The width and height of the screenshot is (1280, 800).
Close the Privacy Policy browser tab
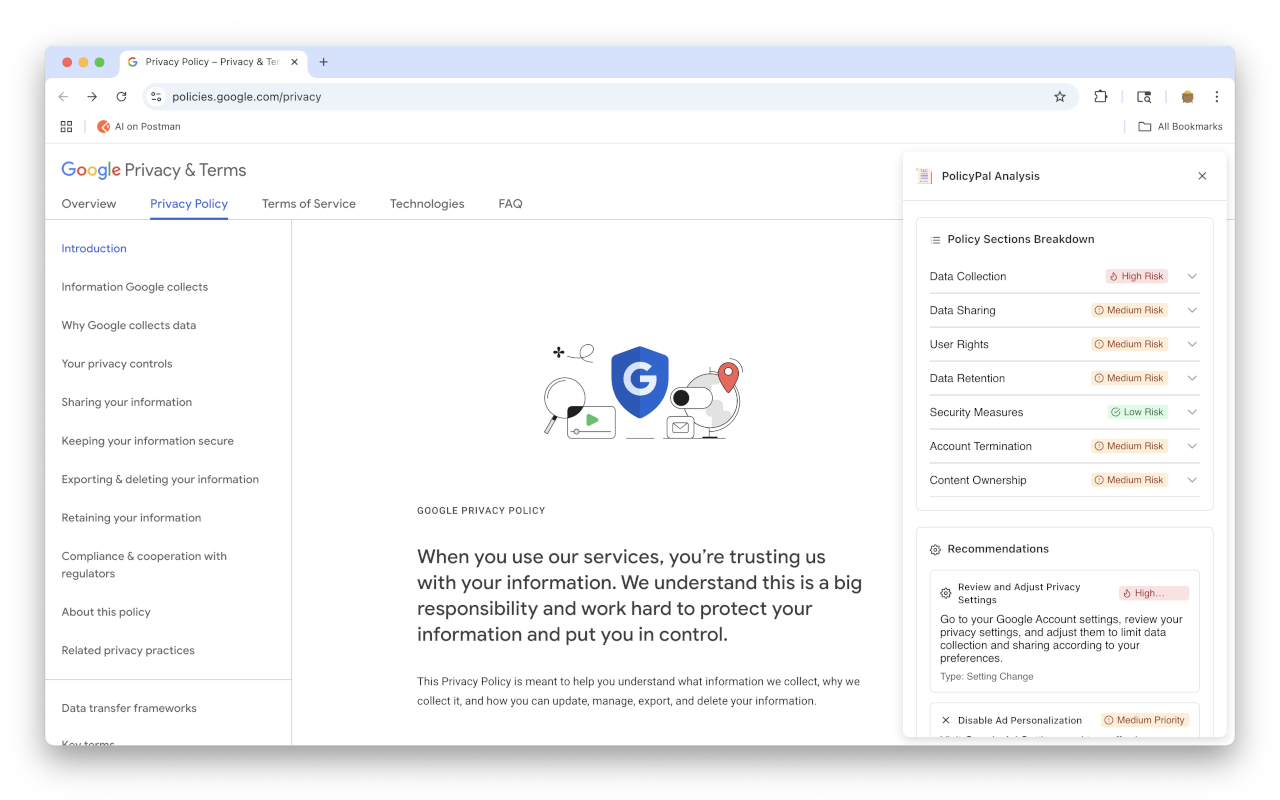(x=294, y=62)
